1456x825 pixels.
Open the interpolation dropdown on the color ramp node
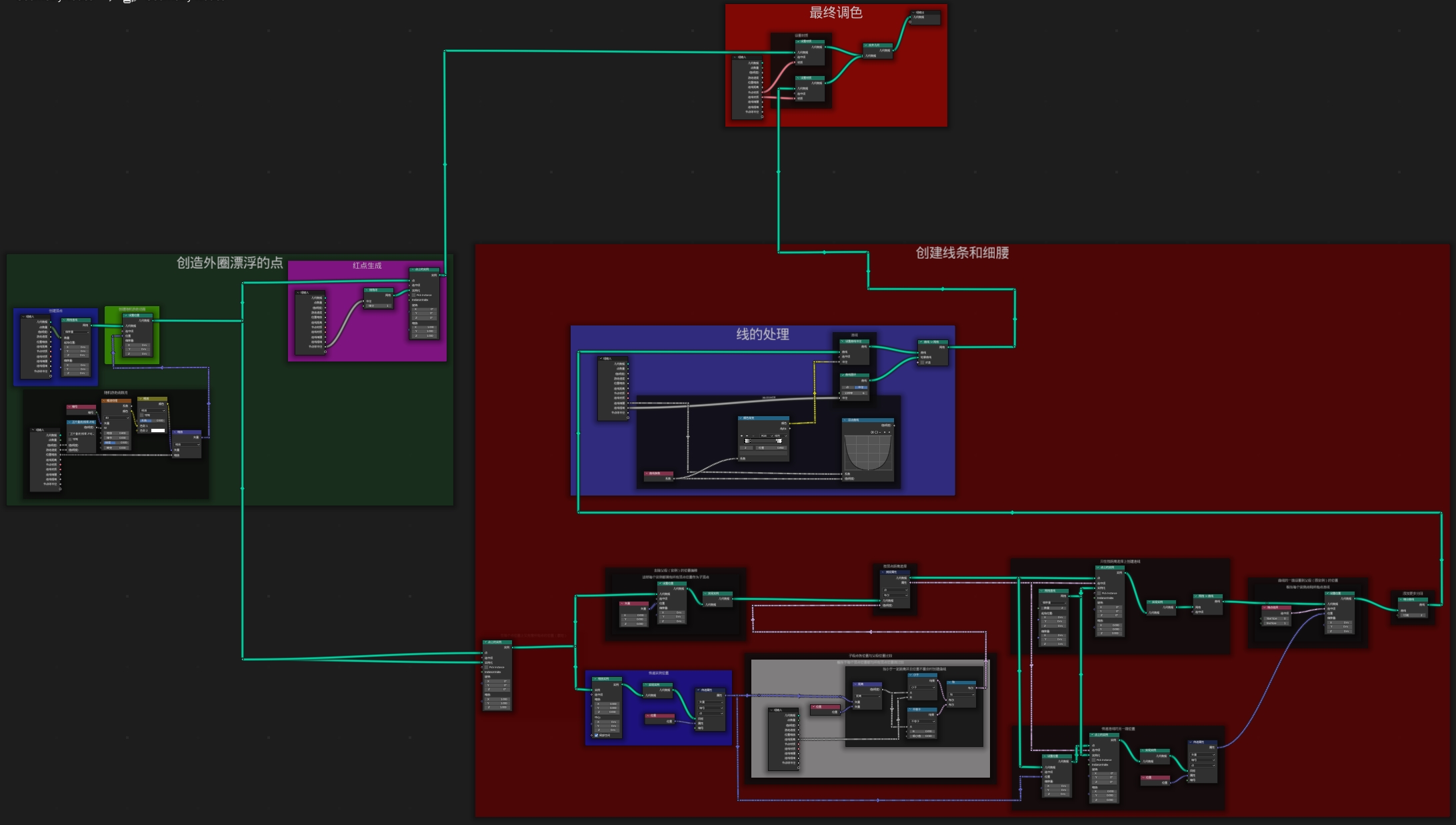coord(781,436)
